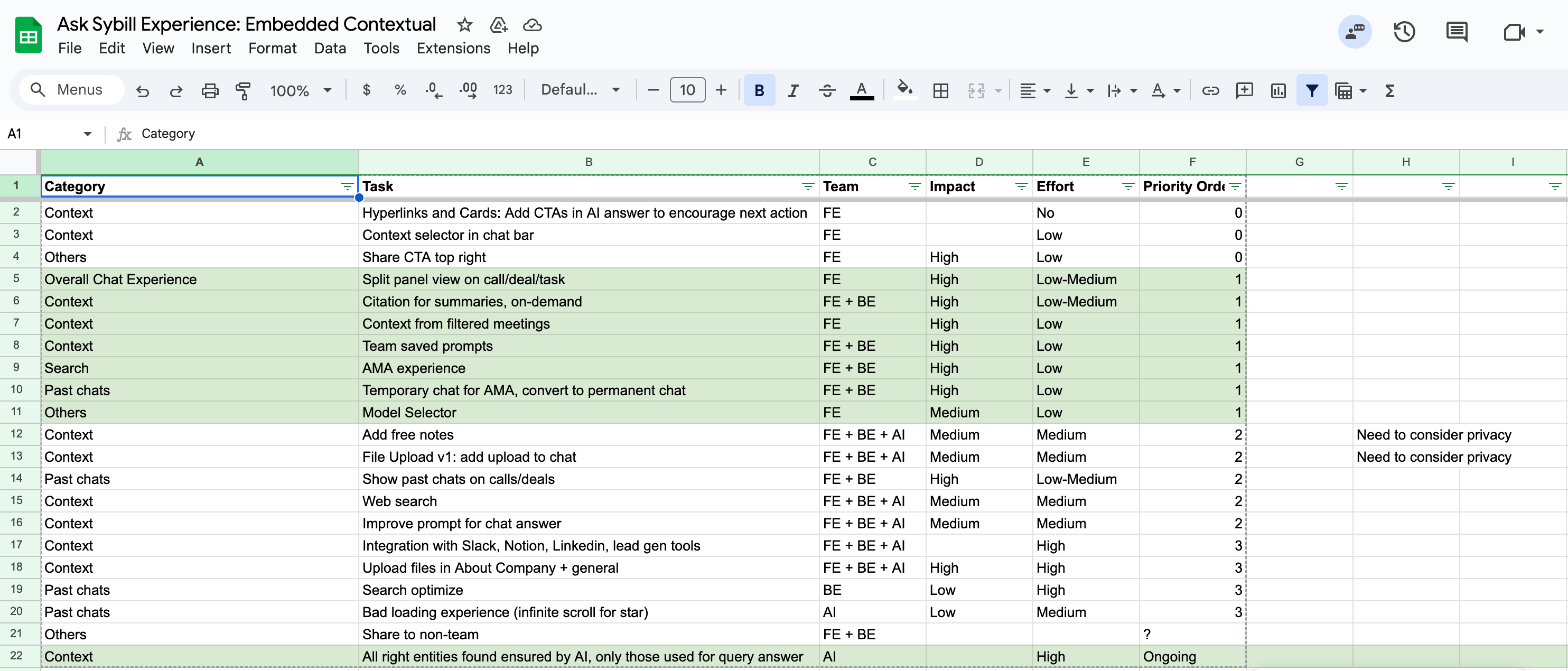Image resolution: width=1568 pixels, height=671 pixels.
Task: Click the Menus search box
Action: coord(71,90)
